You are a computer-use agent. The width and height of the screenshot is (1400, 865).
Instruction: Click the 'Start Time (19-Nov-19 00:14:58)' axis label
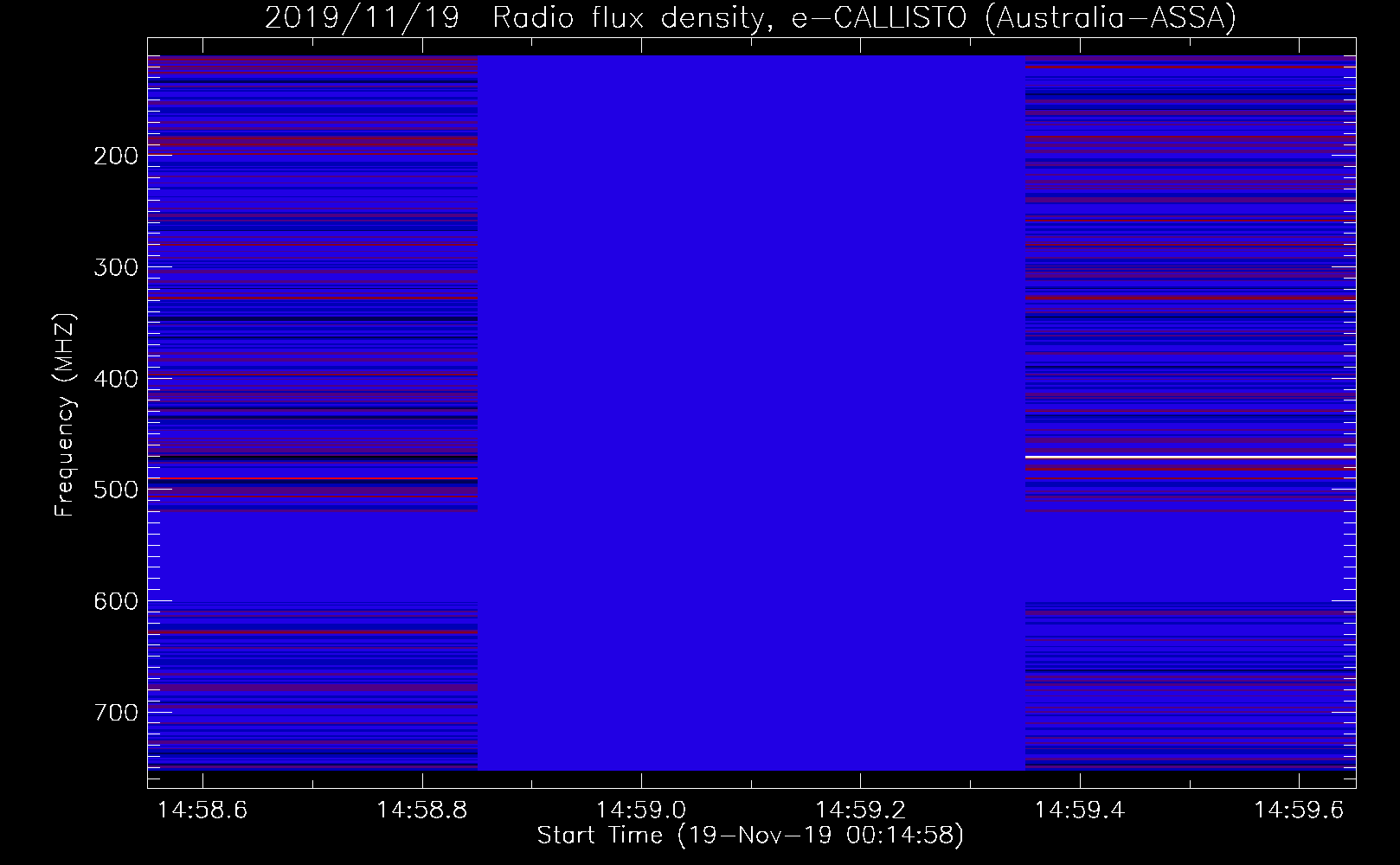[750, 836]
